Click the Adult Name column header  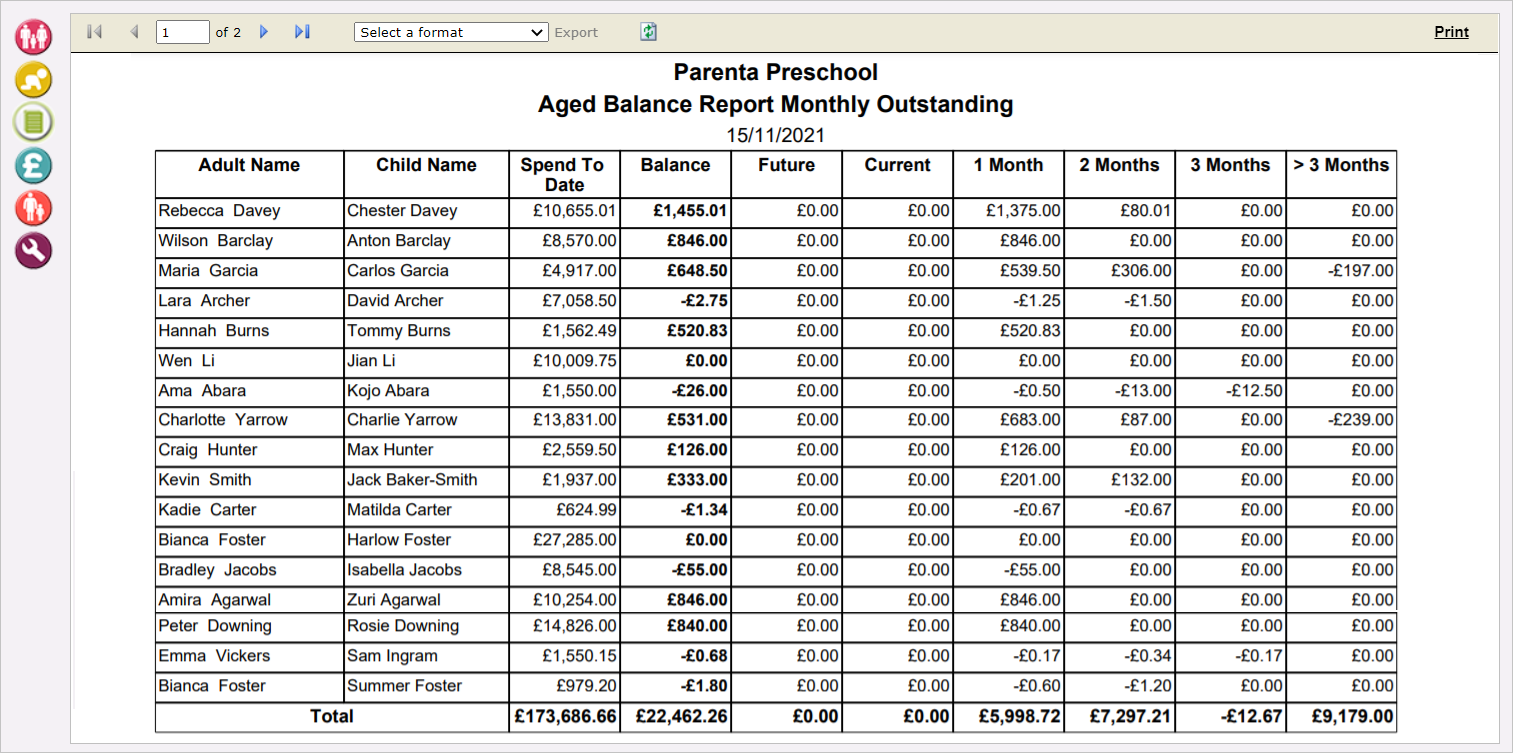(249, 165)
